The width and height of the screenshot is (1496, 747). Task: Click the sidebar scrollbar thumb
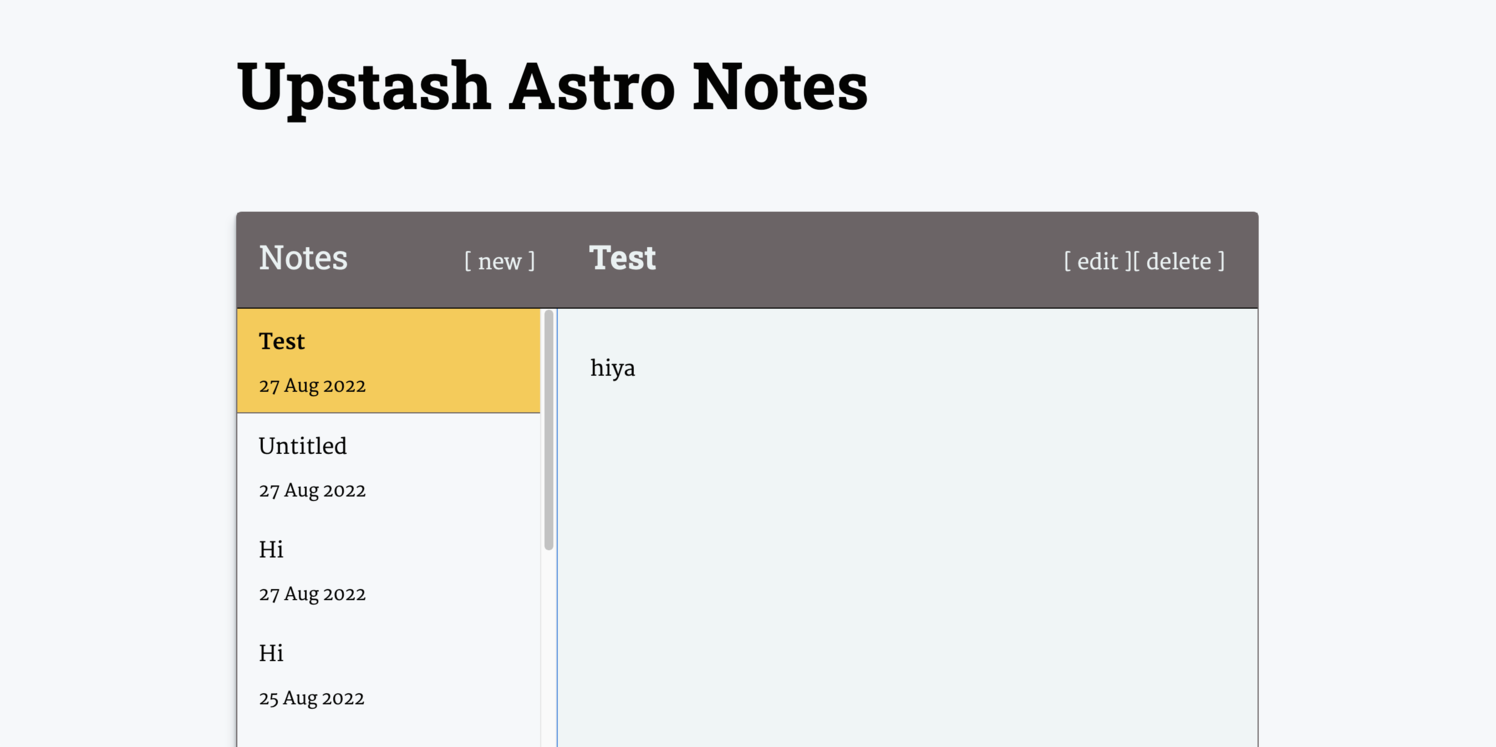[548, 430]
